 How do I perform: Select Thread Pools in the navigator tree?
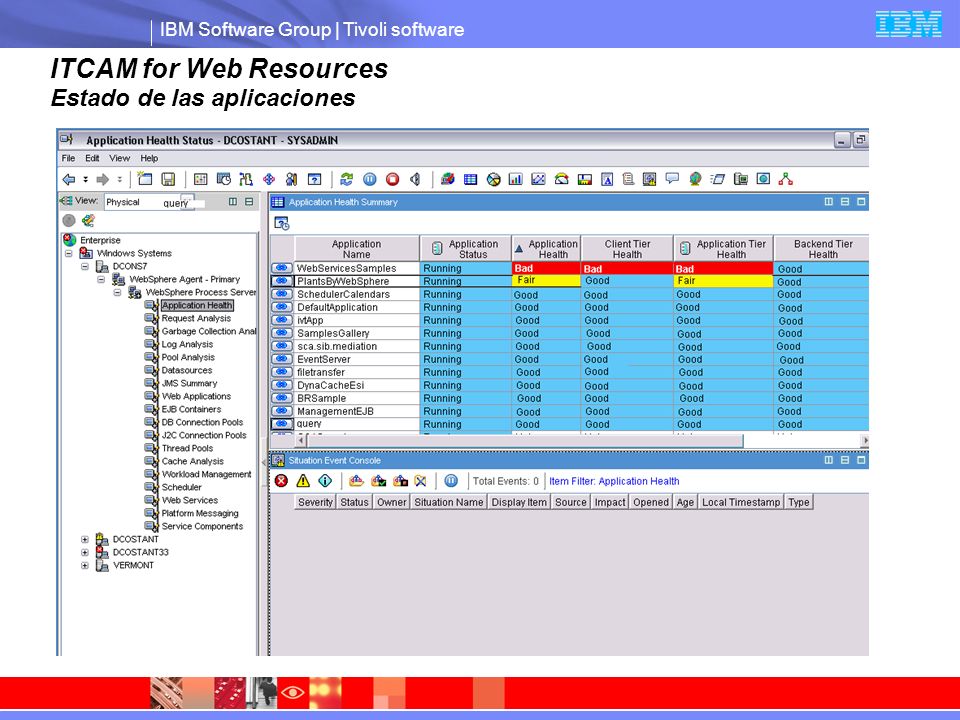click(187, 448)
